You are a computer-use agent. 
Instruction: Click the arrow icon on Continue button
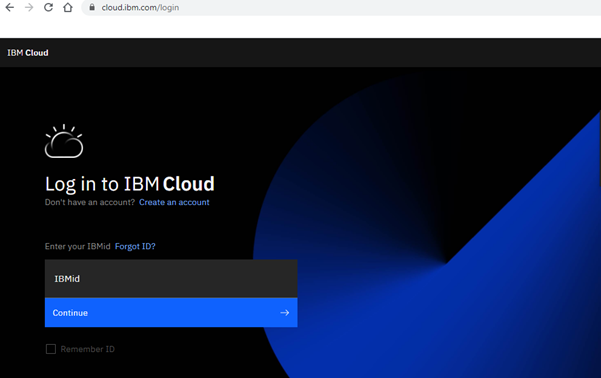pyautogui.click(x=284, y=313)
